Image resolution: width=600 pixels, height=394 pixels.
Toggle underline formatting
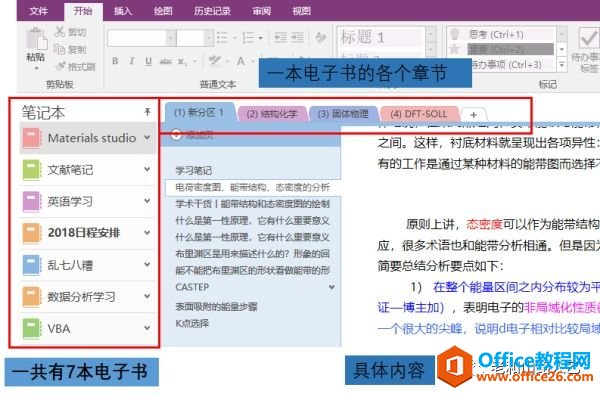(x=148, y=61)
